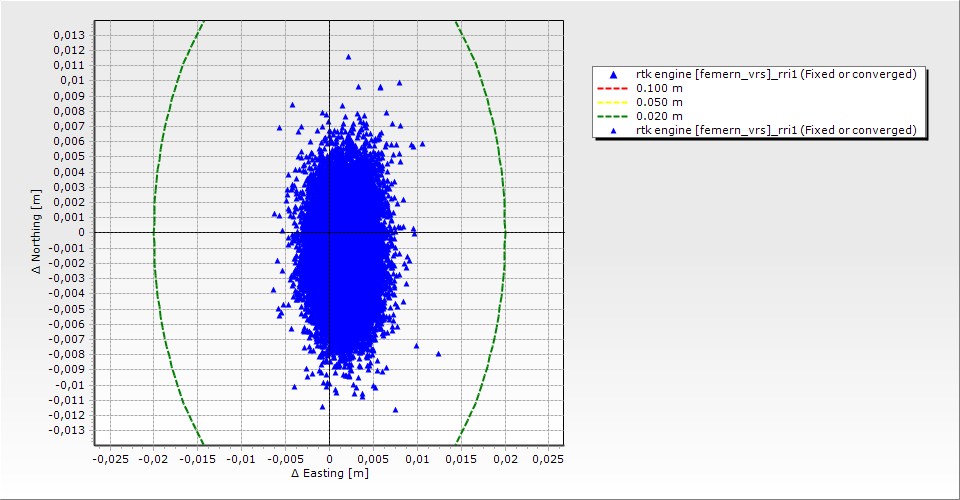Click the -0,013 tick label on vertical axis
Viewport: 960px width, 500px height.
click(x=65, y=430)
